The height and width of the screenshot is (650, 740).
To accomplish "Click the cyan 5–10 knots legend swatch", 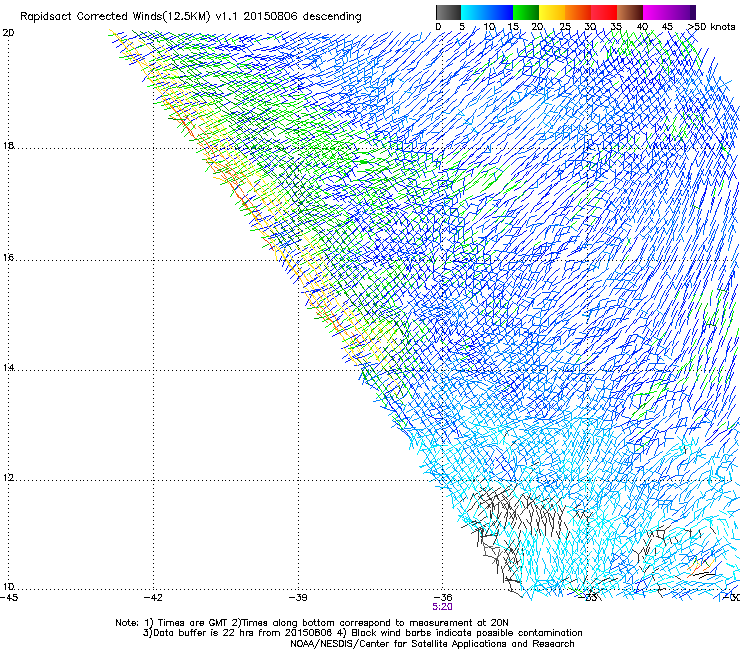I will [x=474, y=12].
